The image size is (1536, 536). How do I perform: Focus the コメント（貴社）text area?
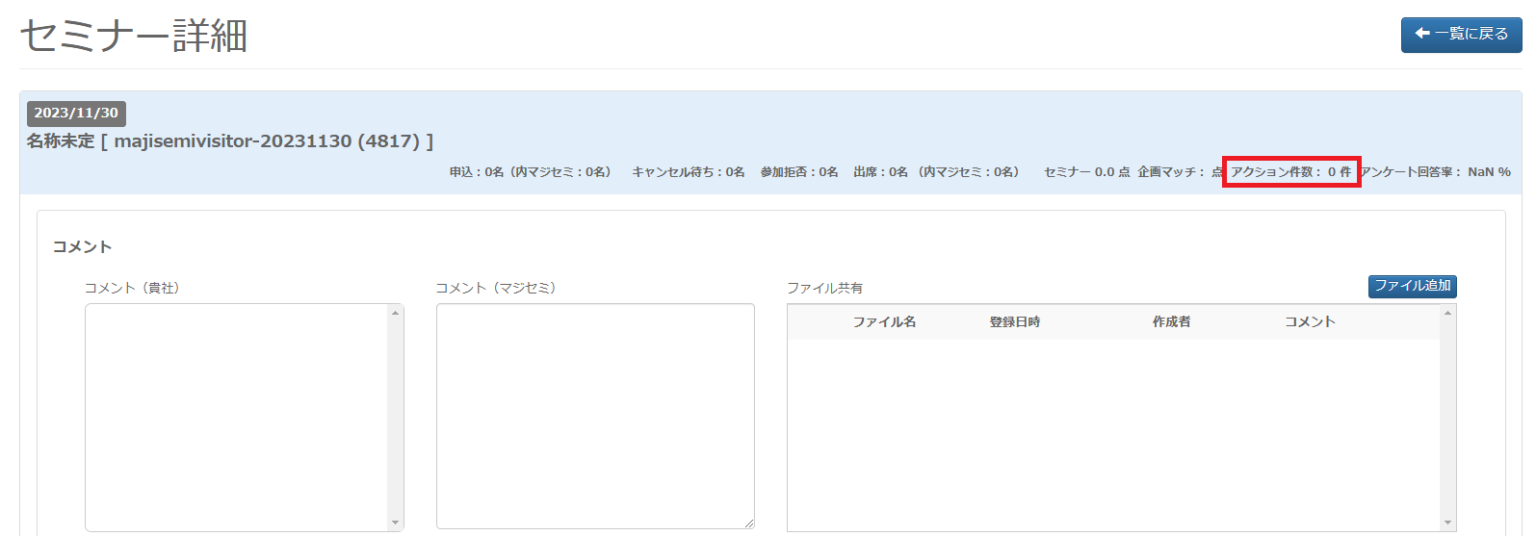236,417
